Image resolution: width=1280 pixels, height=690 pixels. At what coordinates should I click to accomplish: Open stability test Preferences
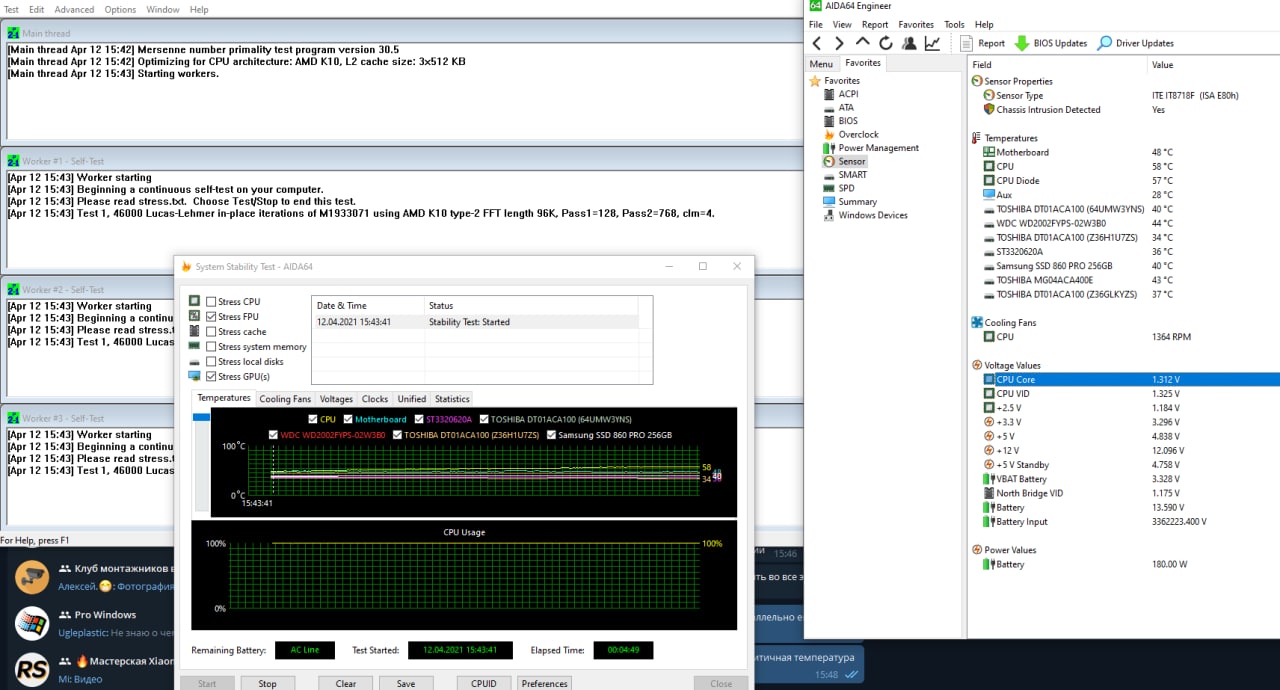(545, 684)
